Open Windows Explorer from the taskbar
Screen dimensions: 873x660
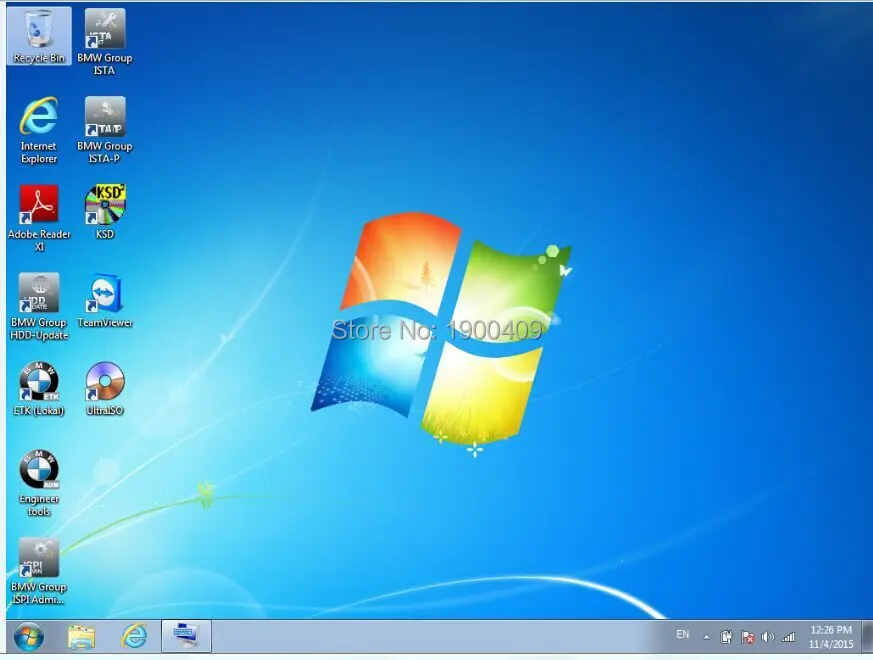click(81, 637)
